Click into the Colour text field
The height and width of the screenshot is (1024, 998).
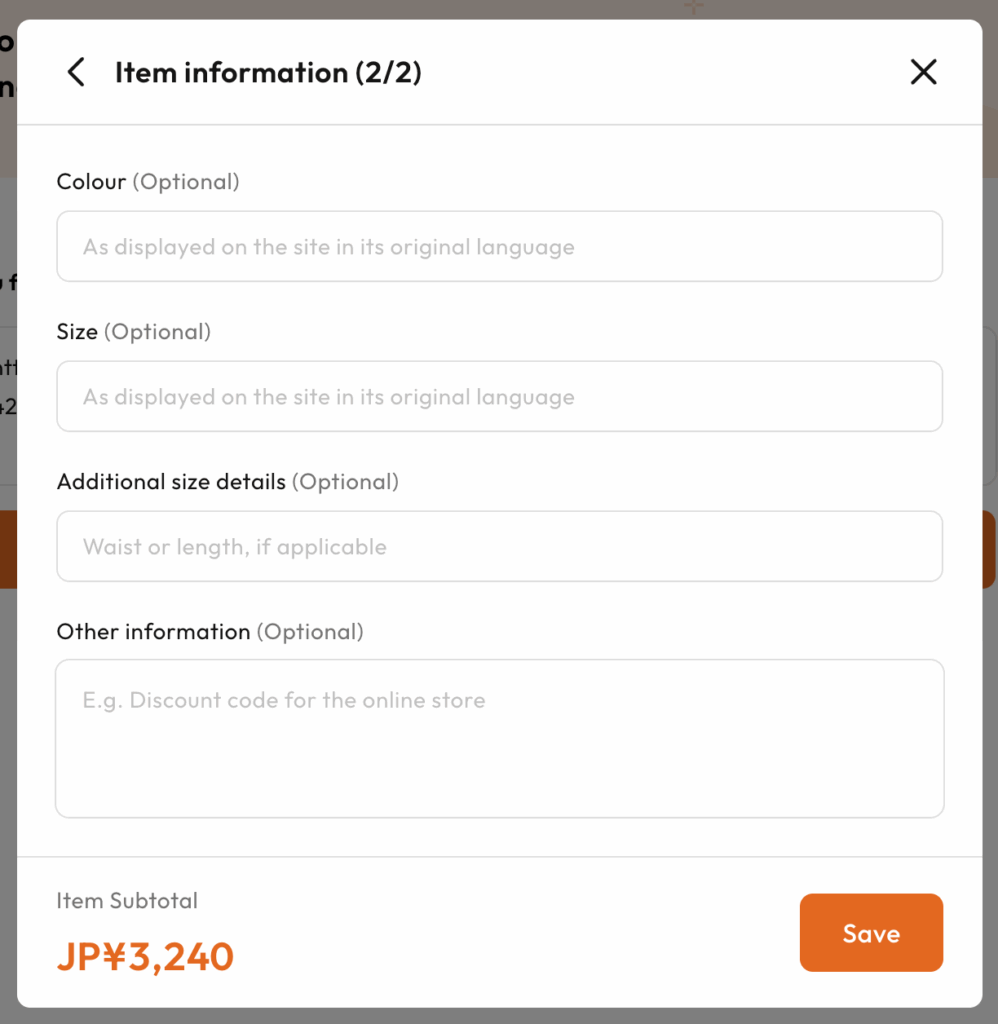click(x=499, y=247)
